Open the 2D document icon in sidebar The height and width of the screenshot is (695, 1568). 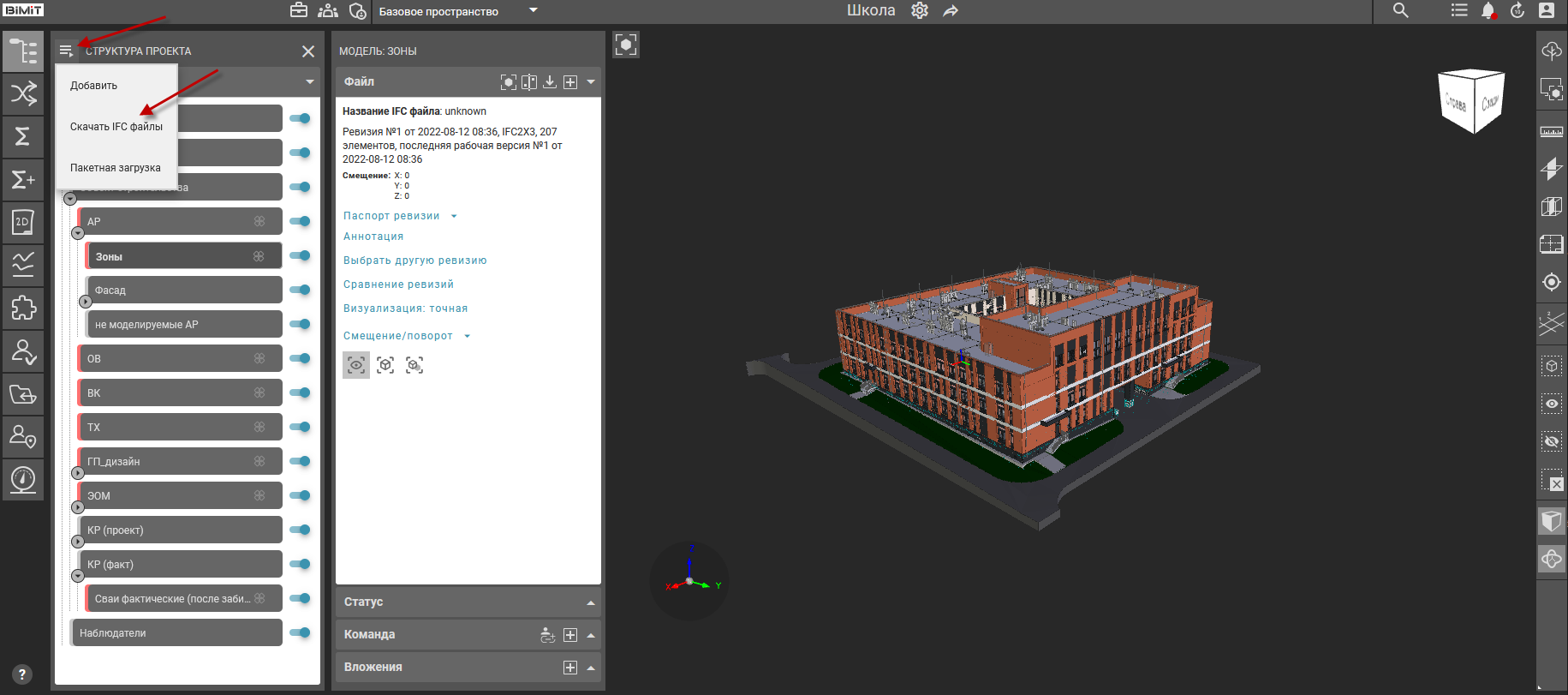(x=23, y=222)
